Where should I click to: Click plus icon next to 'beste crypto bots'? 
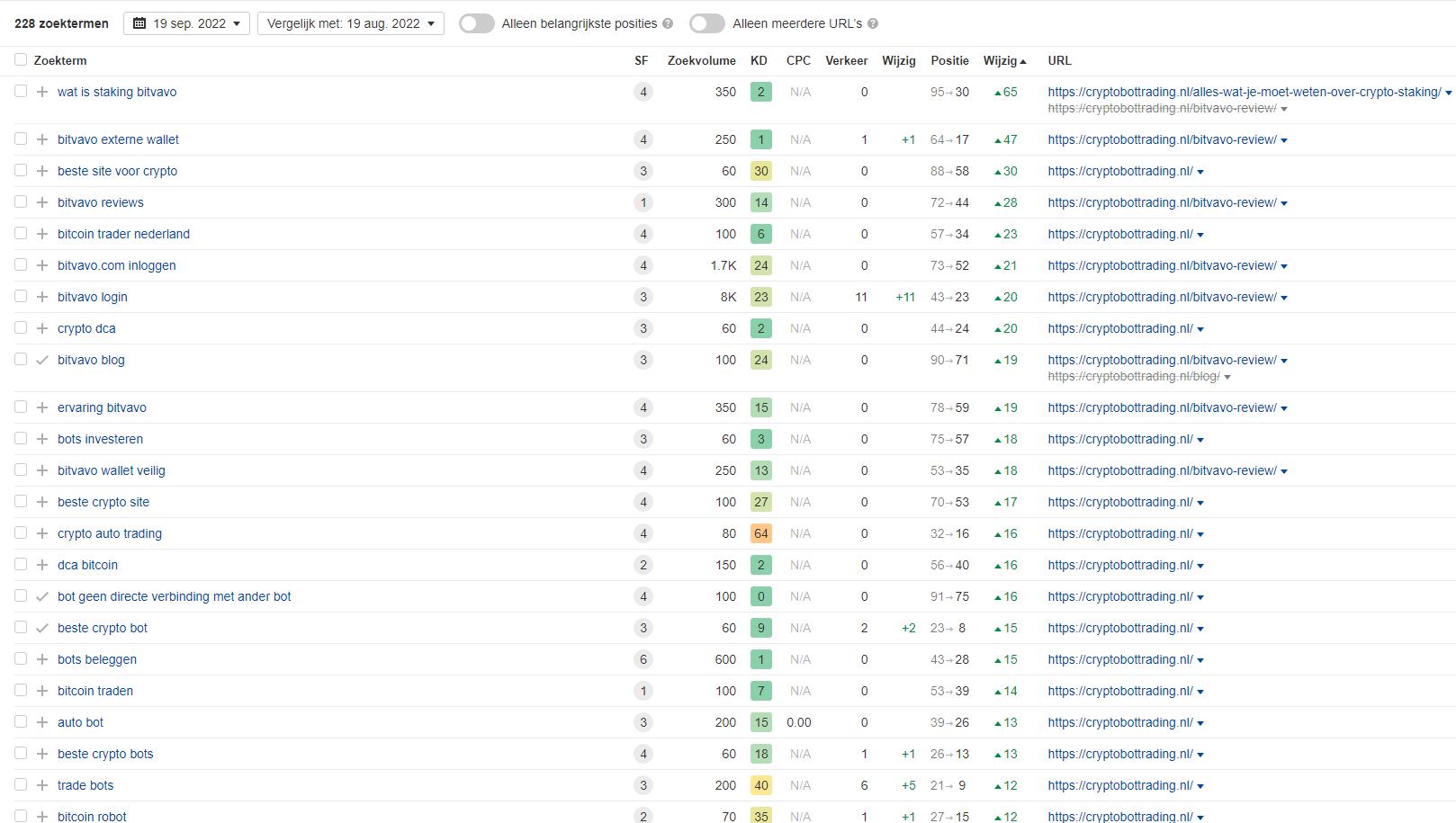pyautogui.click(x=42, y=754)
